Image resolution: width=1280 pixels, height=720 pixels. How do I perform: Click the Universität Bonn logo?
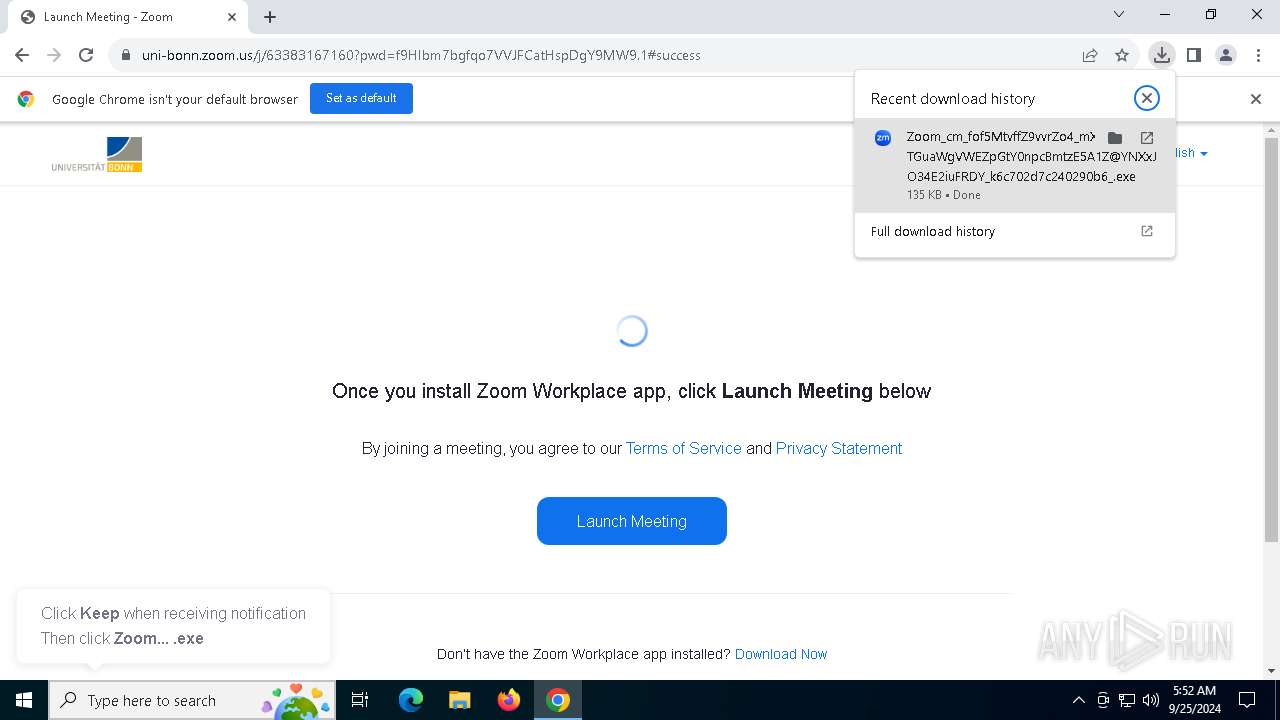tap(97, 154)
